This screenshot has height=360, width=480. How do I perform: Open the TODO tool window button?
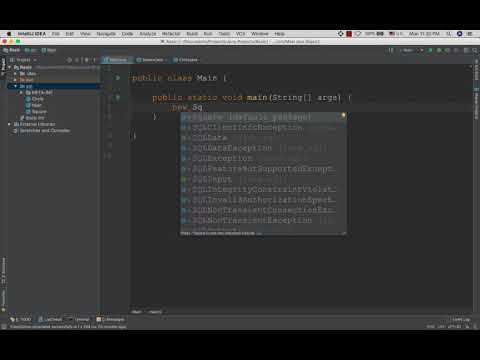point(21,319)
